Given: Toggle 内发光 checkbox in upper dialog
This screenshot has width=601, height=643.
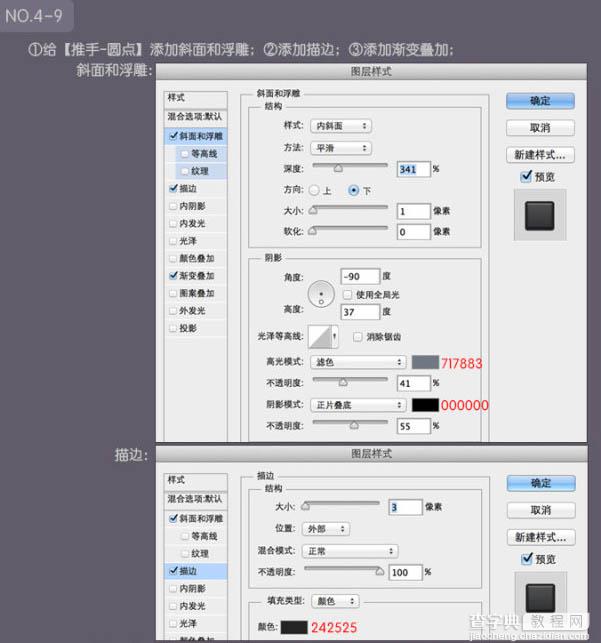Looking at the screenshot, I should [x=173, y=223].
